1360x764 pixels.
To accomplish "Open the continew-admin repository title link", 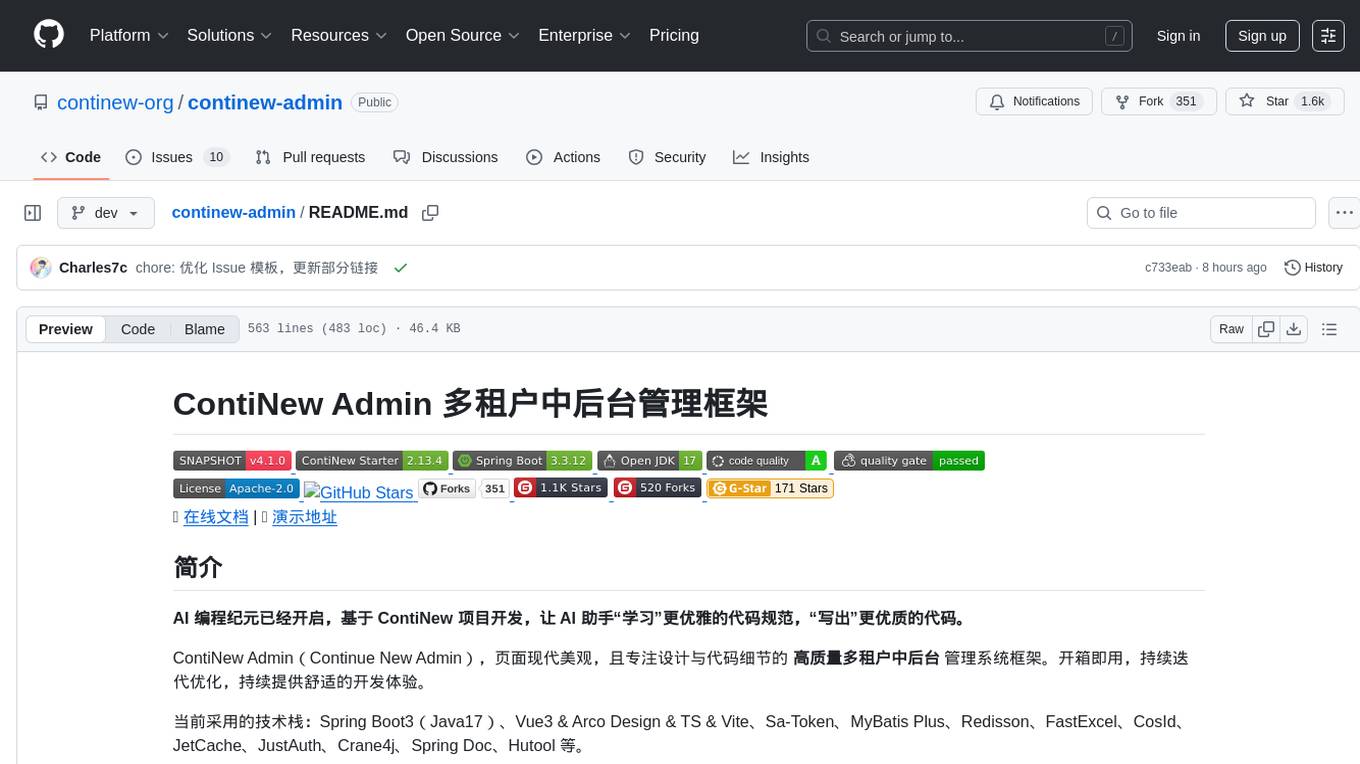I will (x=265, y=102).
